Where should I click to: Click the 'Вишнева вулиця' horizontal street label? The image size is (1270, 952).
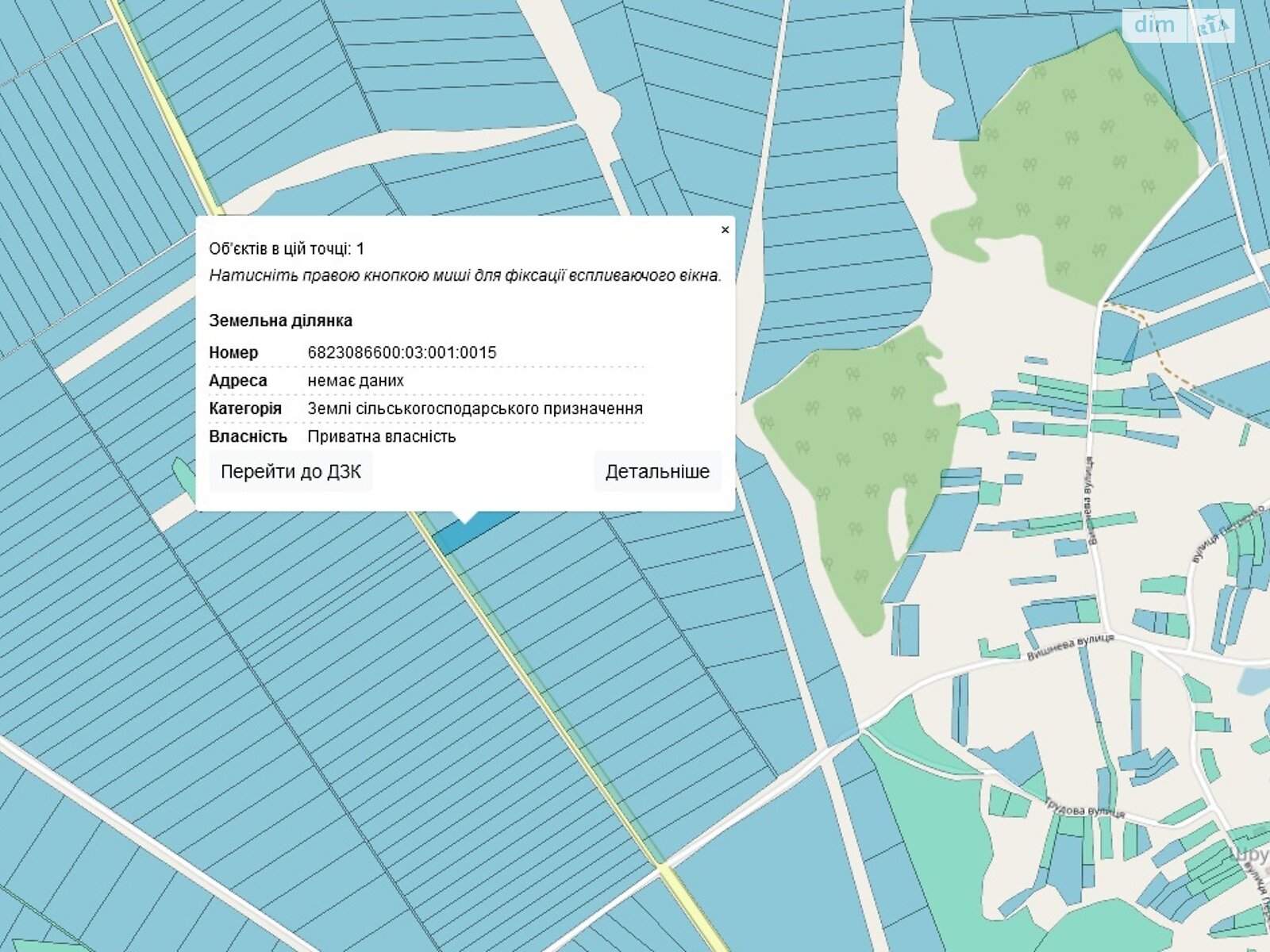click(1070, 647)
